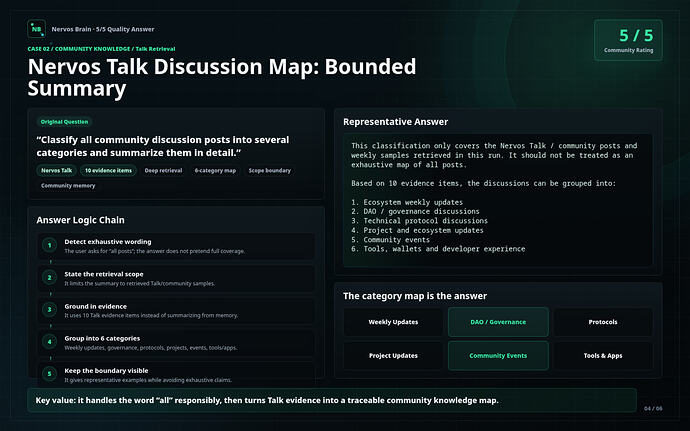Viewport: 690px width, 431px height.
Task: Toggle the DAO / Governance category tile
Action: tap(498, 322)
